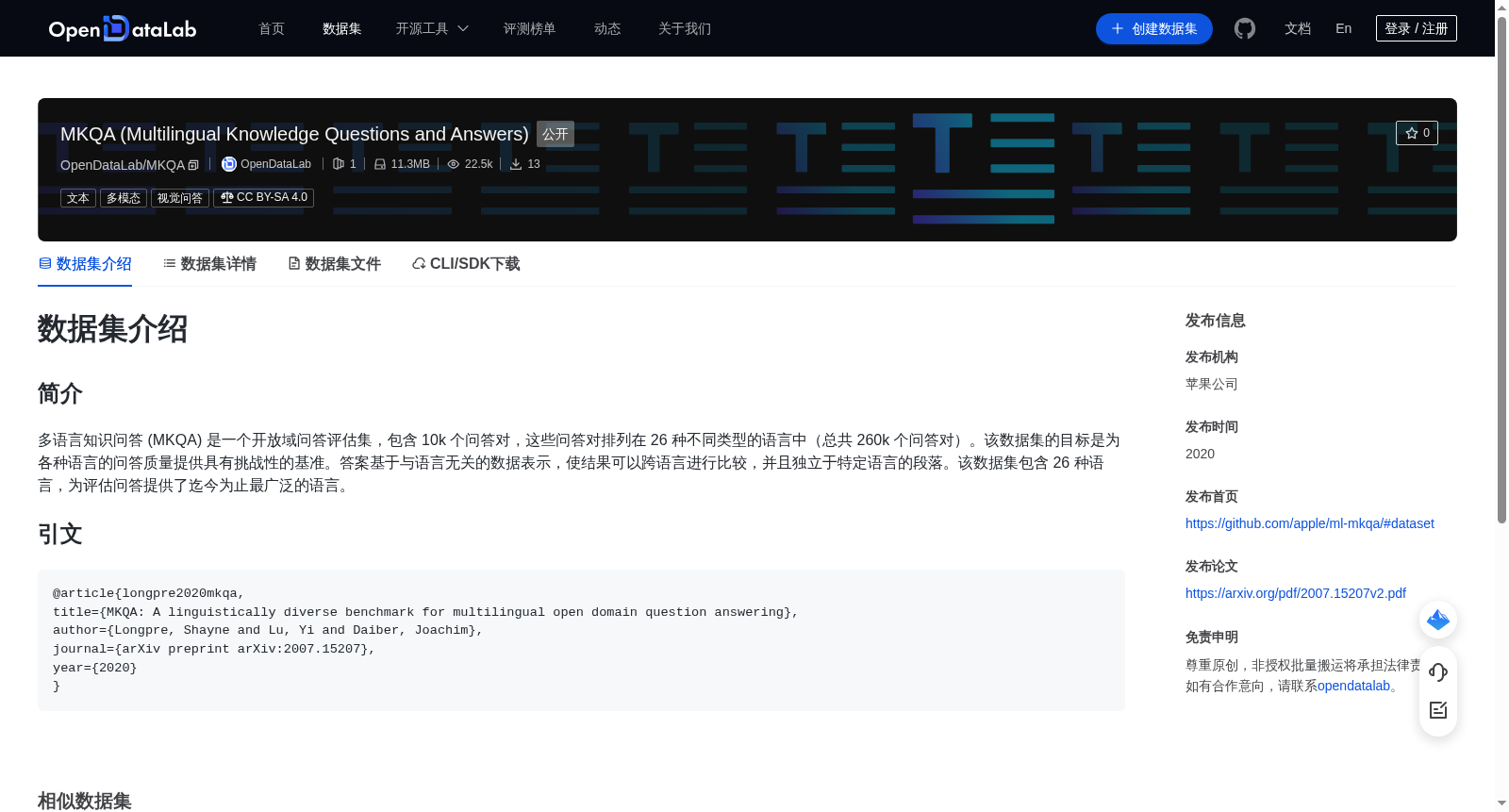Viewport: 1509px width, 812px height.
Task: Click scrollbar down arrow
Action: tap(1501, 804)
